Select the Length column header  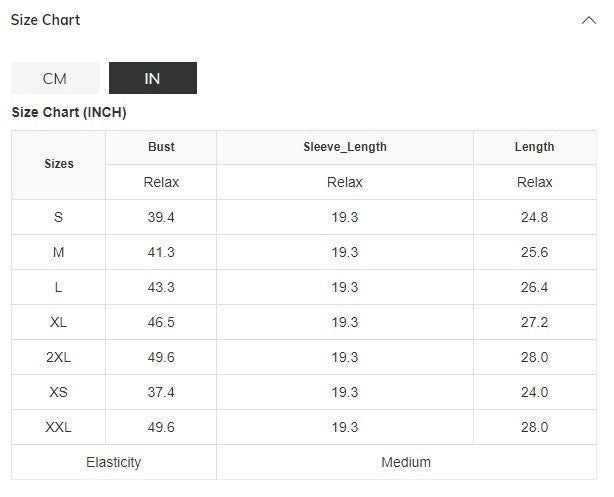pos(534,147)
